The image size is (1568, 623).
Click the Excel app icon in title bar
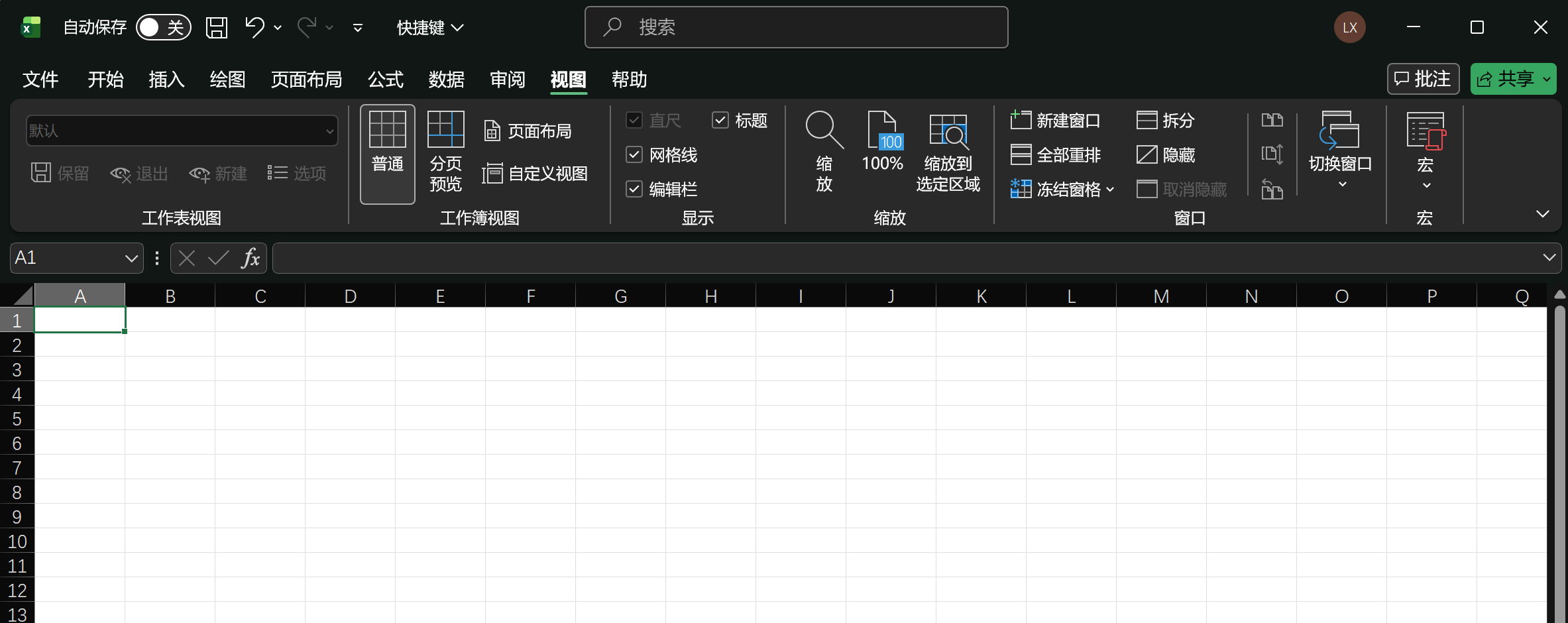click(30, 27)
